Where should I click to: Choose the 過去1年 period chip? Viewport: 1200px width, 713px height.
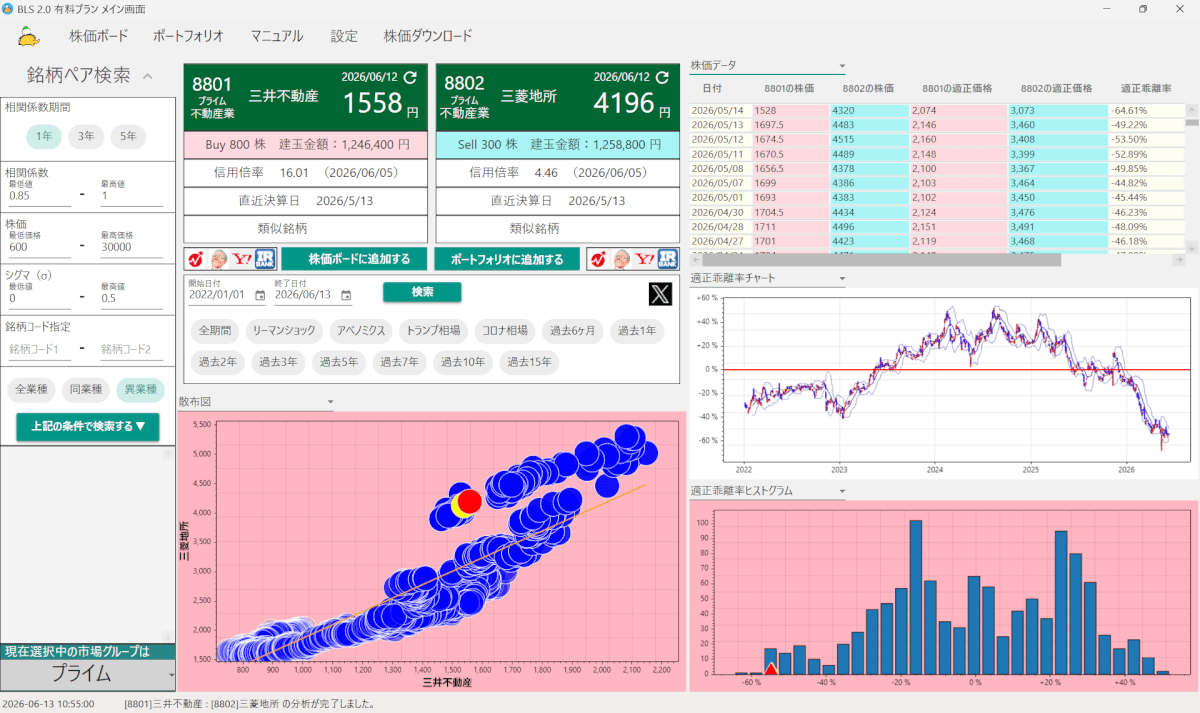(x=637, y=330)
